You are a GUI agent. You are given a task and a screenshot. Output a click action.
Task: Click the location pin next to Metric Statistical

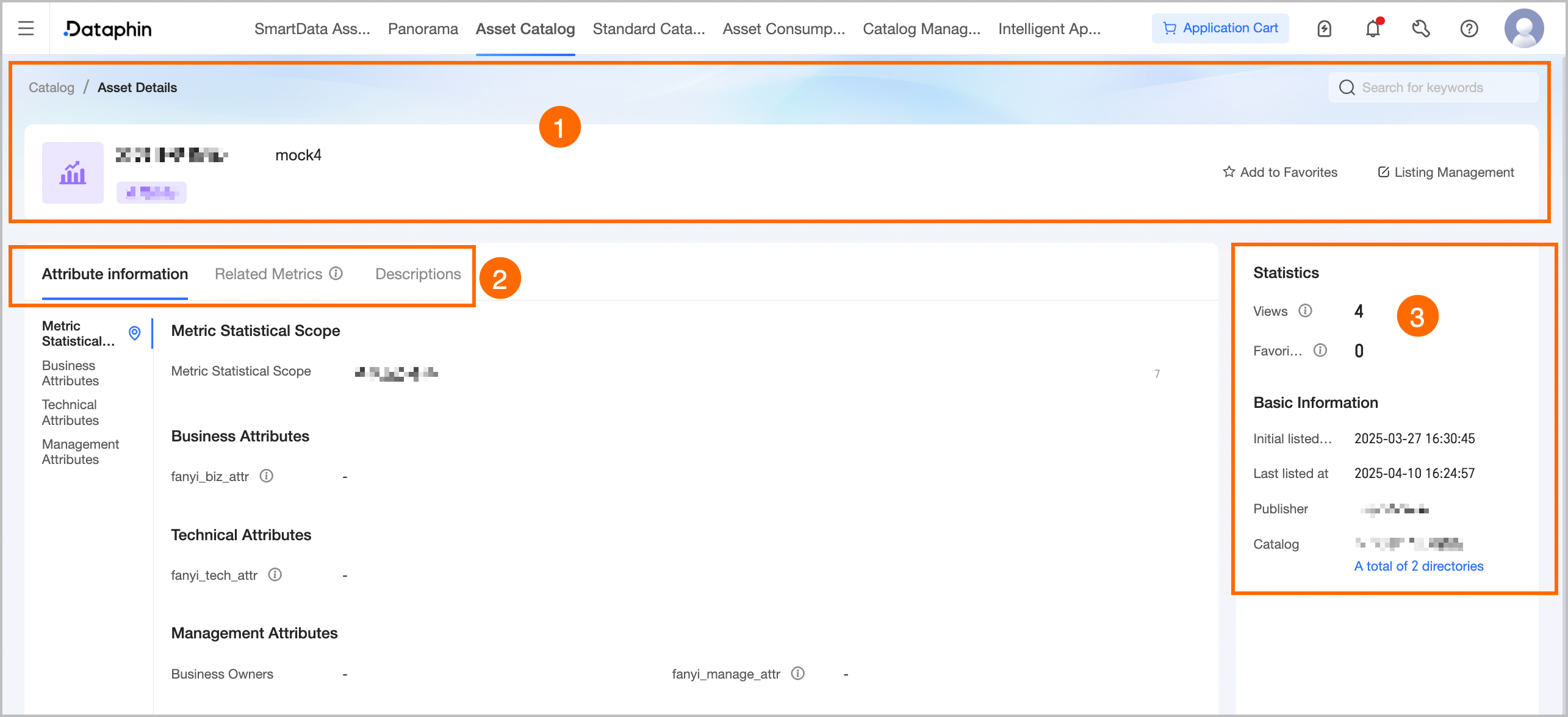(x=134, y=334)
